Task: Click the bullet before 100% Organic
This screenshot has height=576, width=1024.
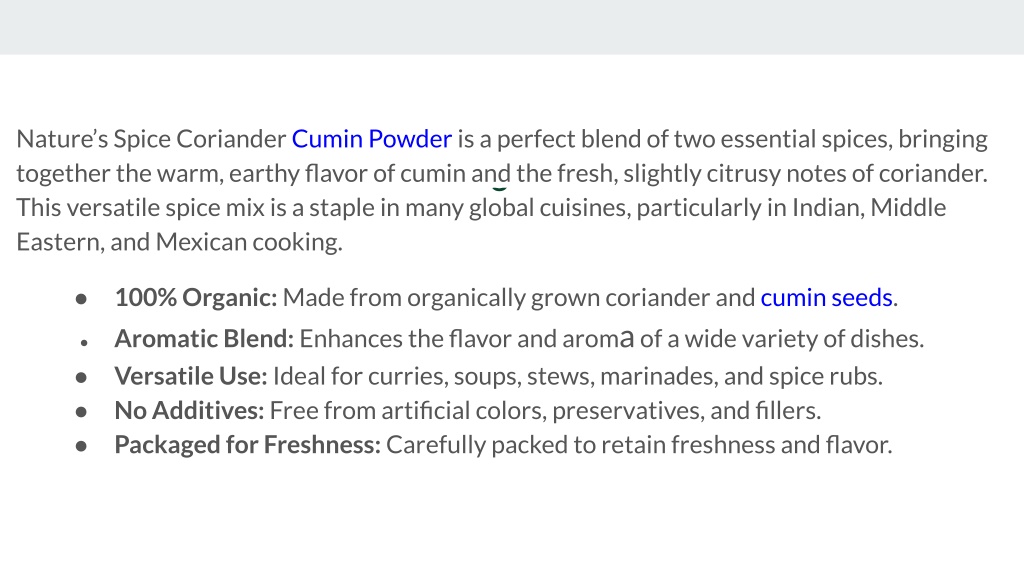Action: coord(81,299)
